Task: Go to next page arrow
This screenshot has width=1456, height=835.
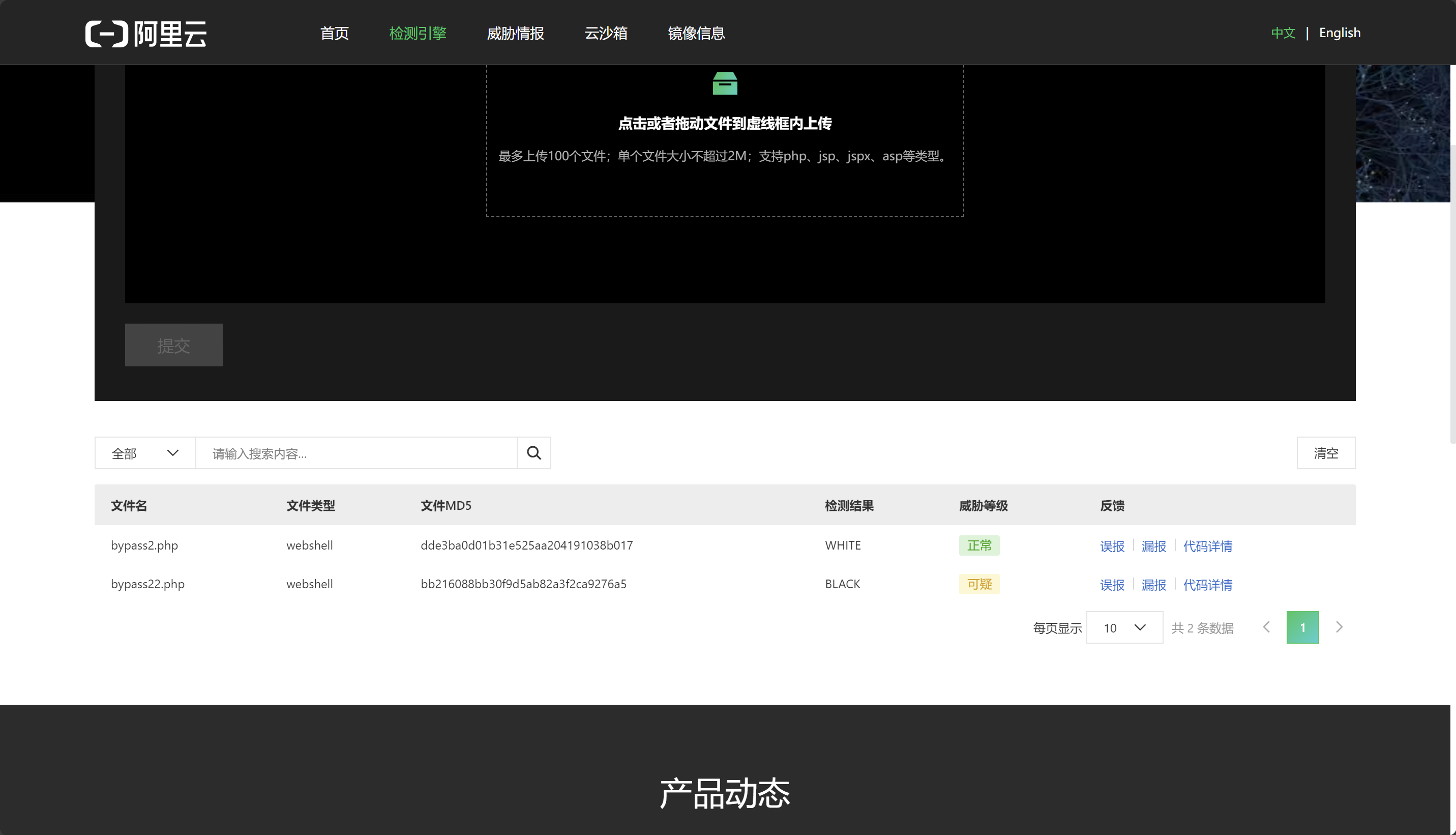Action: pyautogui.click(x=1339, y=627)
